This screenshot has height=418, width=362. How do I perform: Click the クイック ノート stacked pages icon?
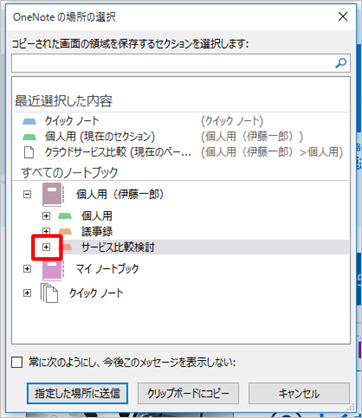tap(49, 293)
